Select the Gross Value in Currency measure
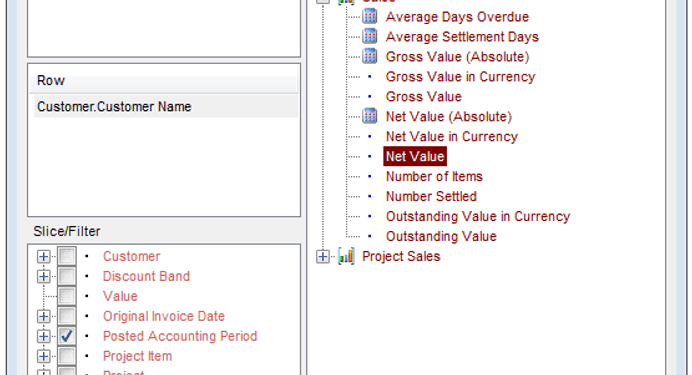 [x=460, y=77]
